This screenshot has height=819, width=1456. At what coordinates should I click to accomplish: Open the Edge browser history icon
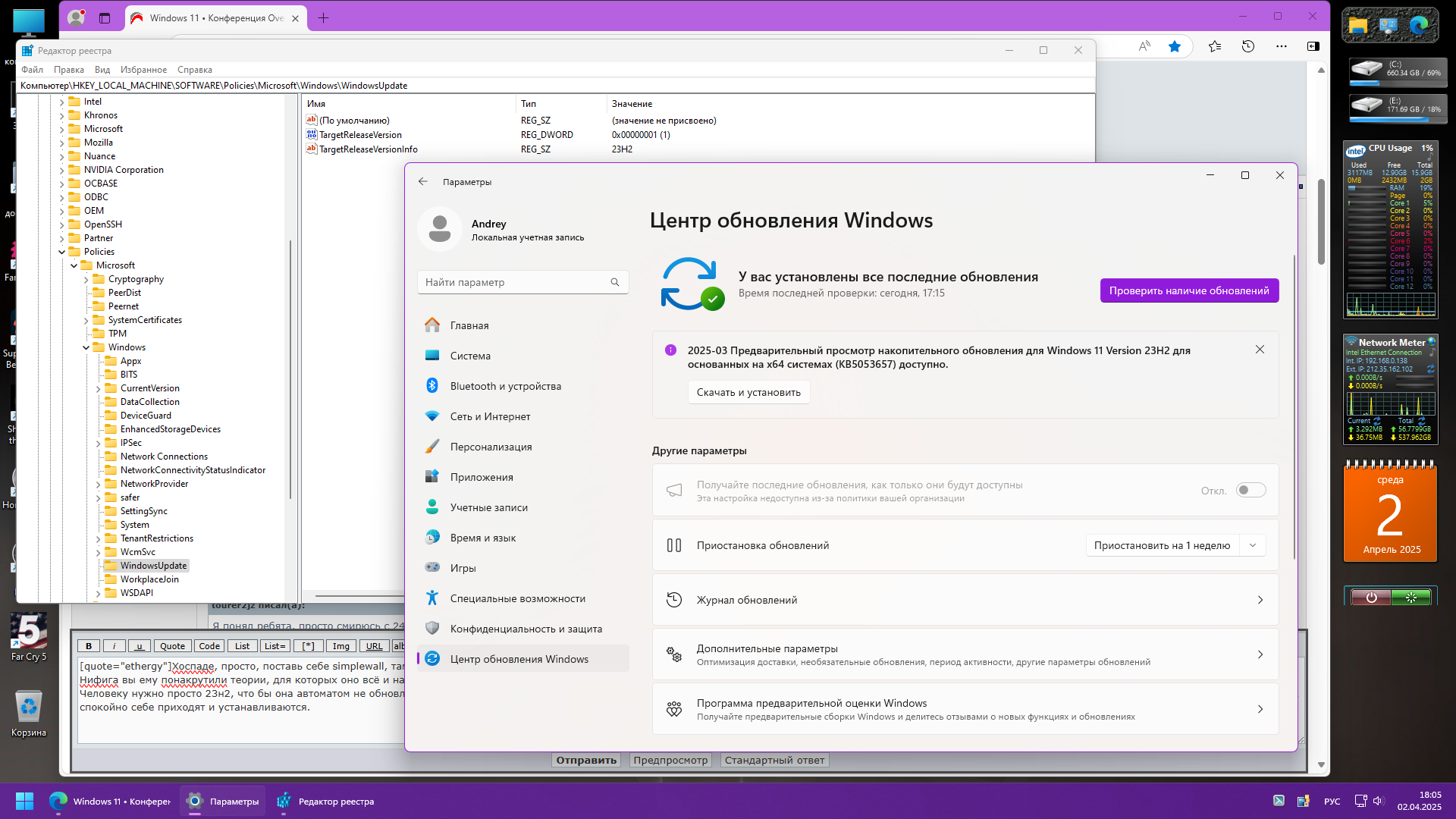tap(1248, 46)
